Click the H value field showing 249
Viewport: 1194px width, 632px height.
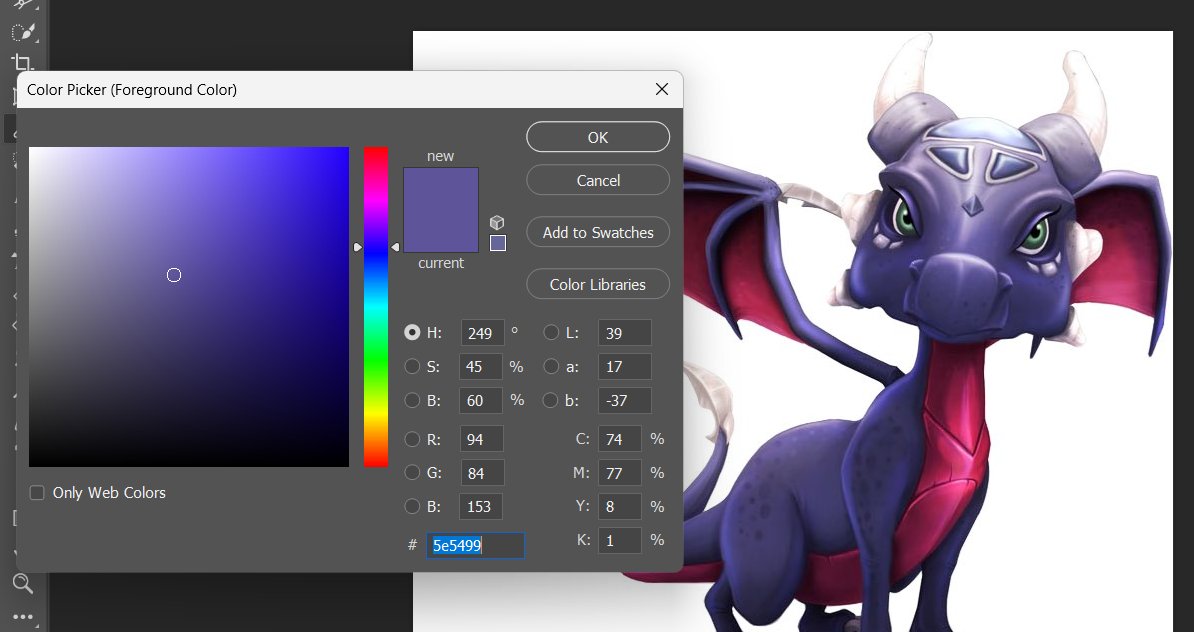click(x=483, y=333)
